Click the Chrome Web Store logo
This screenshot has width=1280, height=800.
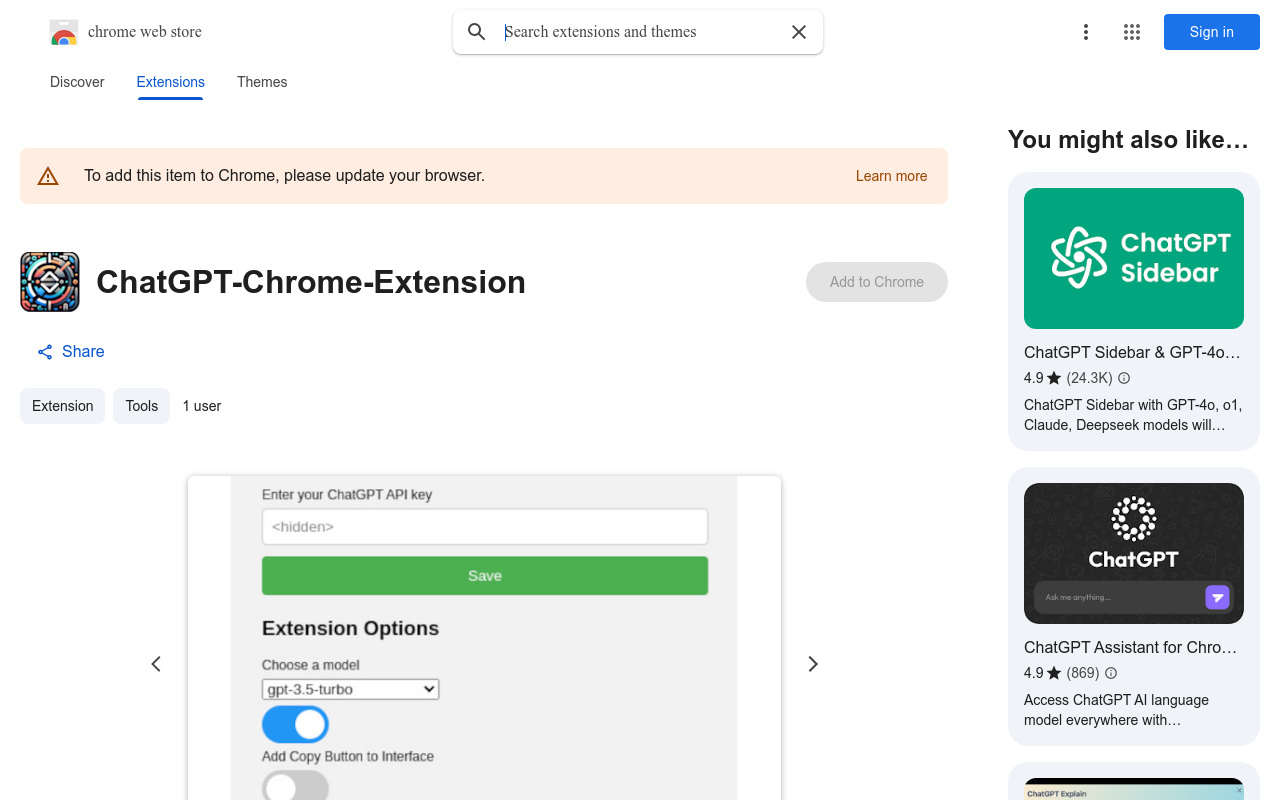[x=64, y=32]
